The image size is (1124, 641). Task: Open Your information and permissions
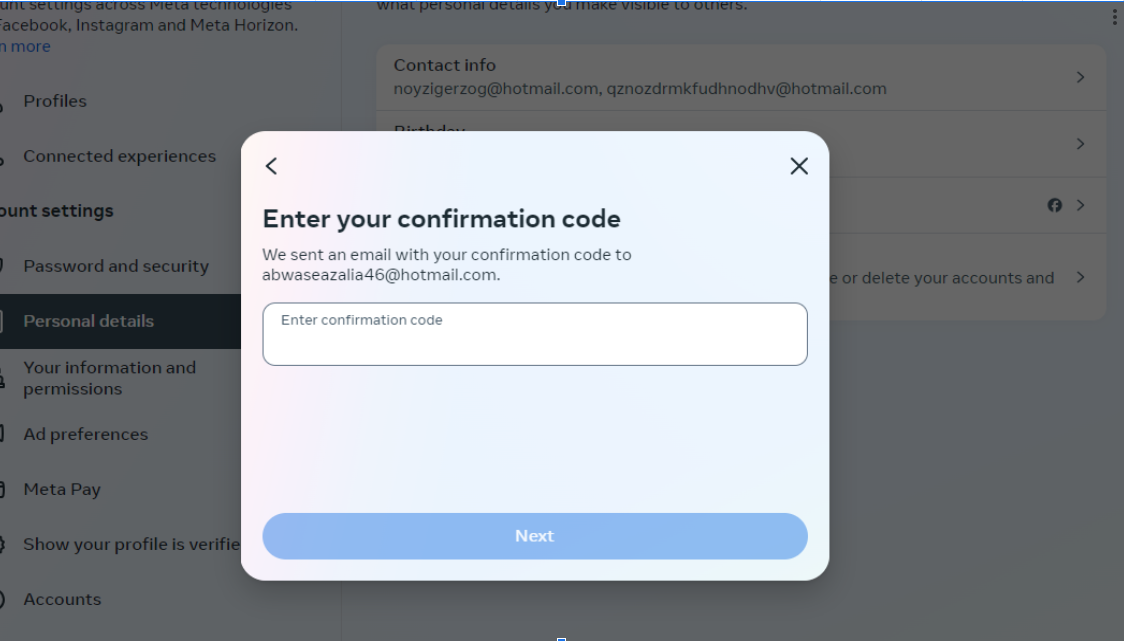click(109, 378)
